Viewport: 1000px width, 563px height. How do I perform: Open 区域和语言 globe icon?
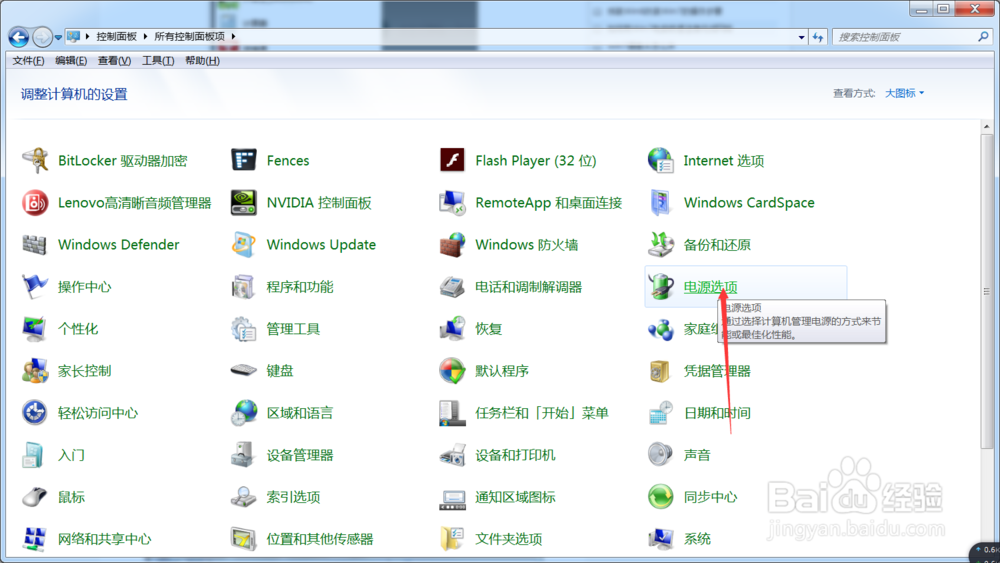click(x=244, y=413)
